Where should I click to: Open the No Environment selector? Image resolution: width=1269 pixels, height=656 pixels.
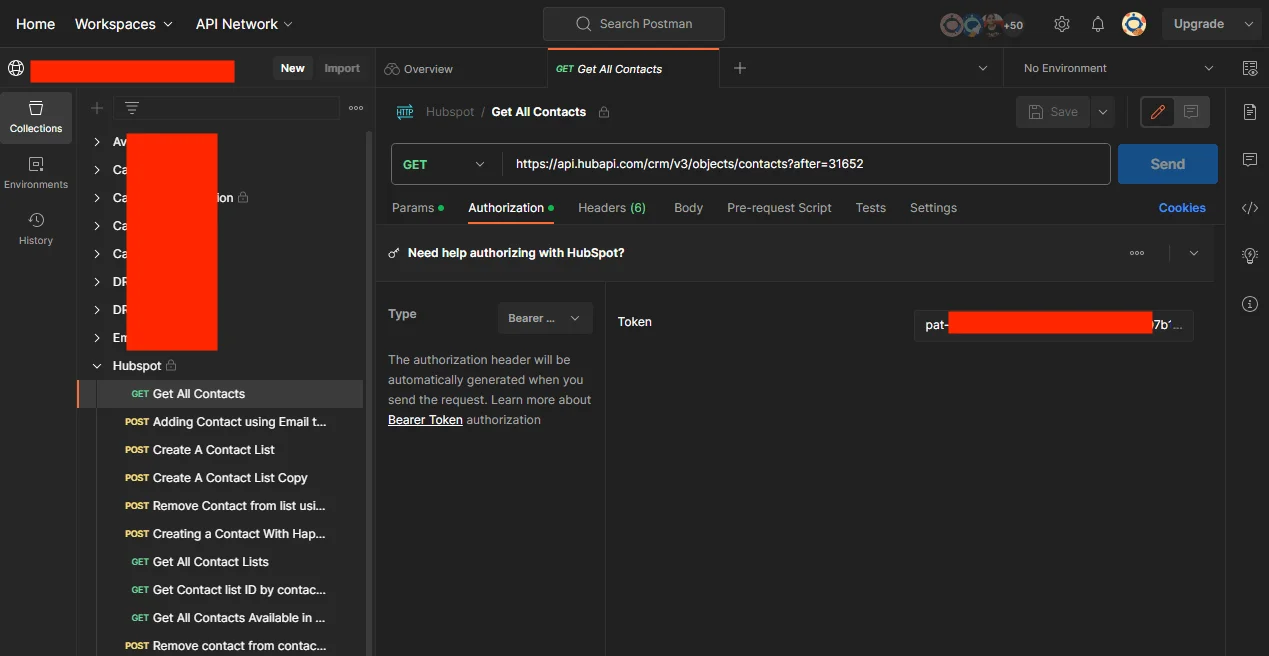(1117, 68)
